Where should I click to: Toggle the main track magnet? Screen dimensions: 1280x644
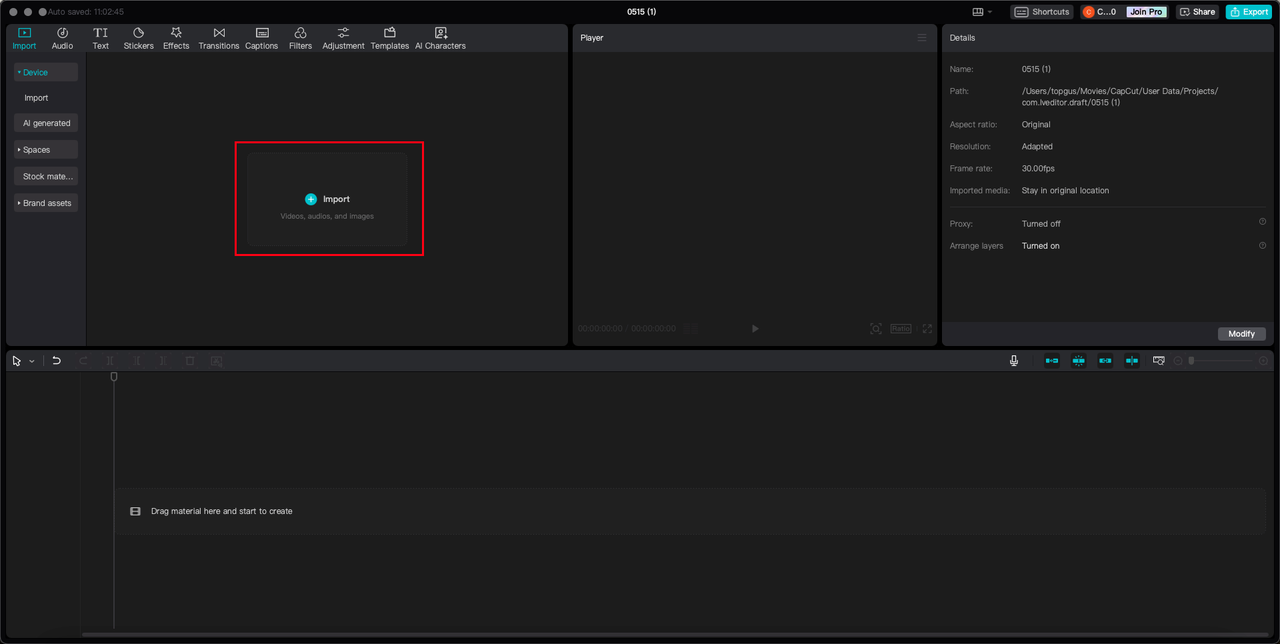1052,360
